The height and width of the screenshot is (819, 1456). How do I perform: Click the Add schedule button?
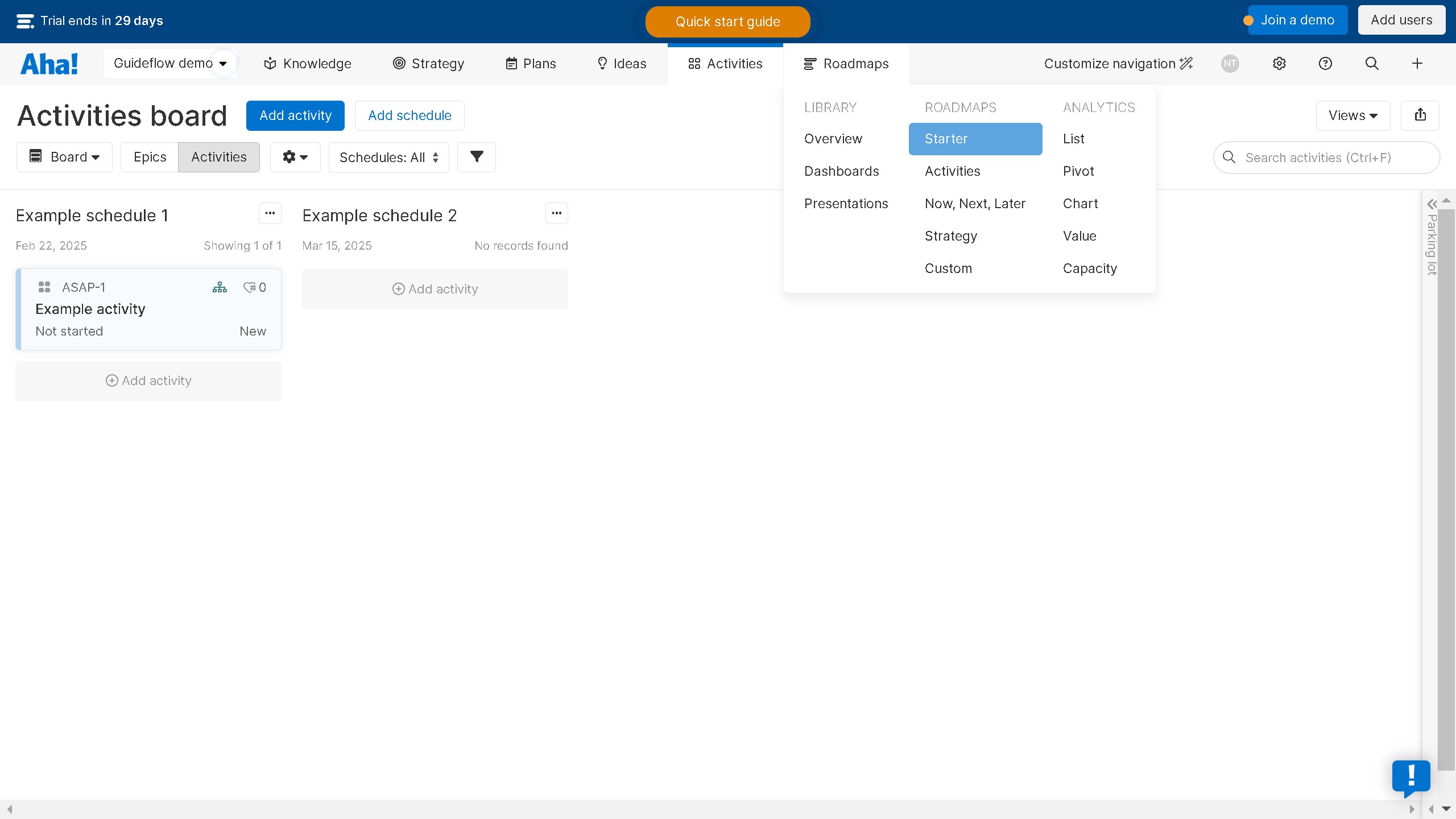click(409, 115)
